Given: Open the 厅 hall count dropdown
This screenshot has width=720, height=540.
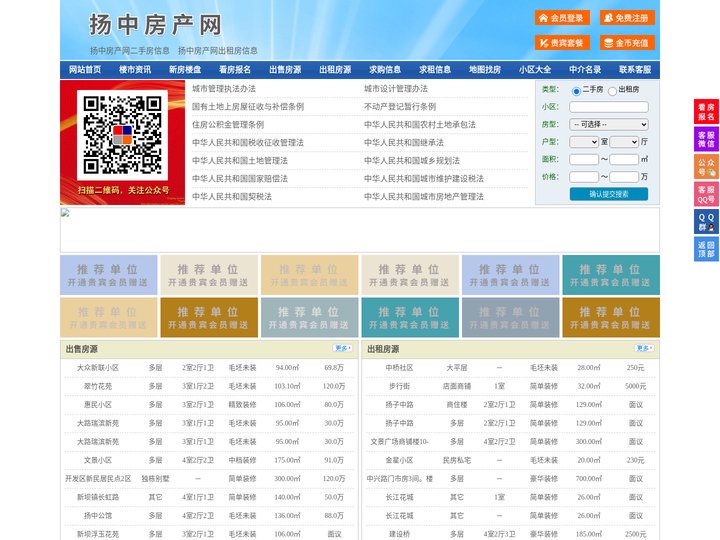Looking at the screenshot, I should [x=624, y=142].
